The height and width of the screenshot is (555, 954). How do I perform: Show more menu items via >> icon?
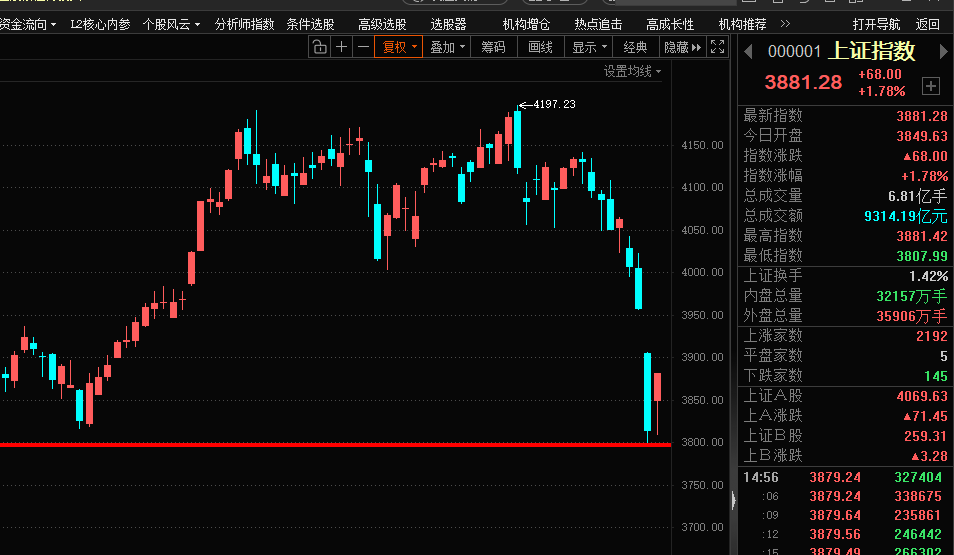pos(784,23)
